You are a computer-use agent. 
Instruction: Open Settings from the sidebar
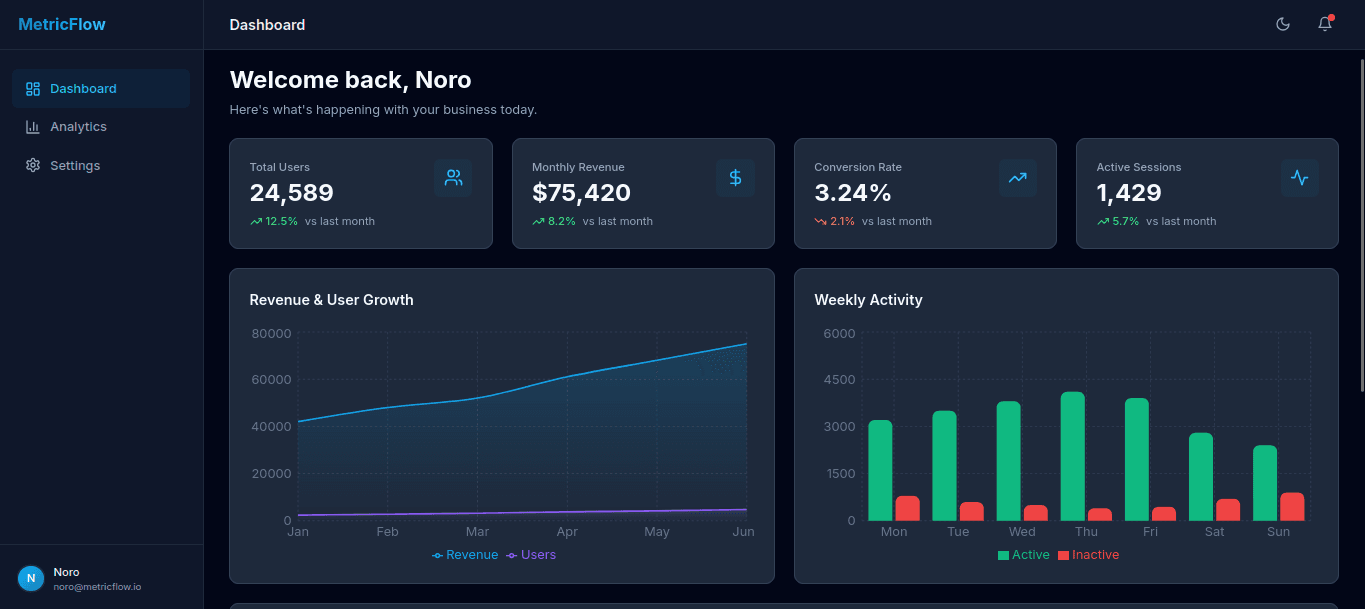(101, 165)
